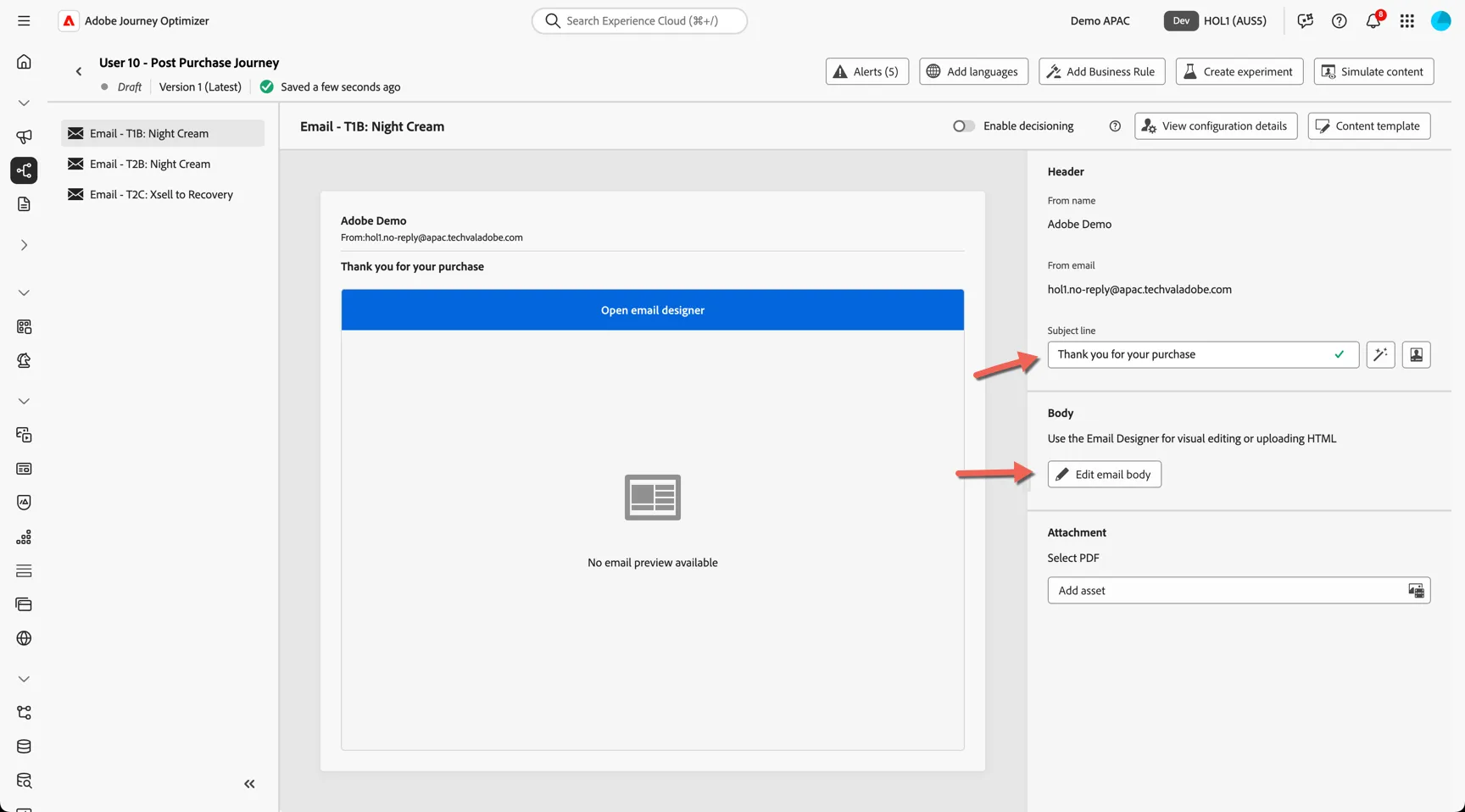Click Create experiment button
1465x812 pixels.
[x=1239, y=71]
